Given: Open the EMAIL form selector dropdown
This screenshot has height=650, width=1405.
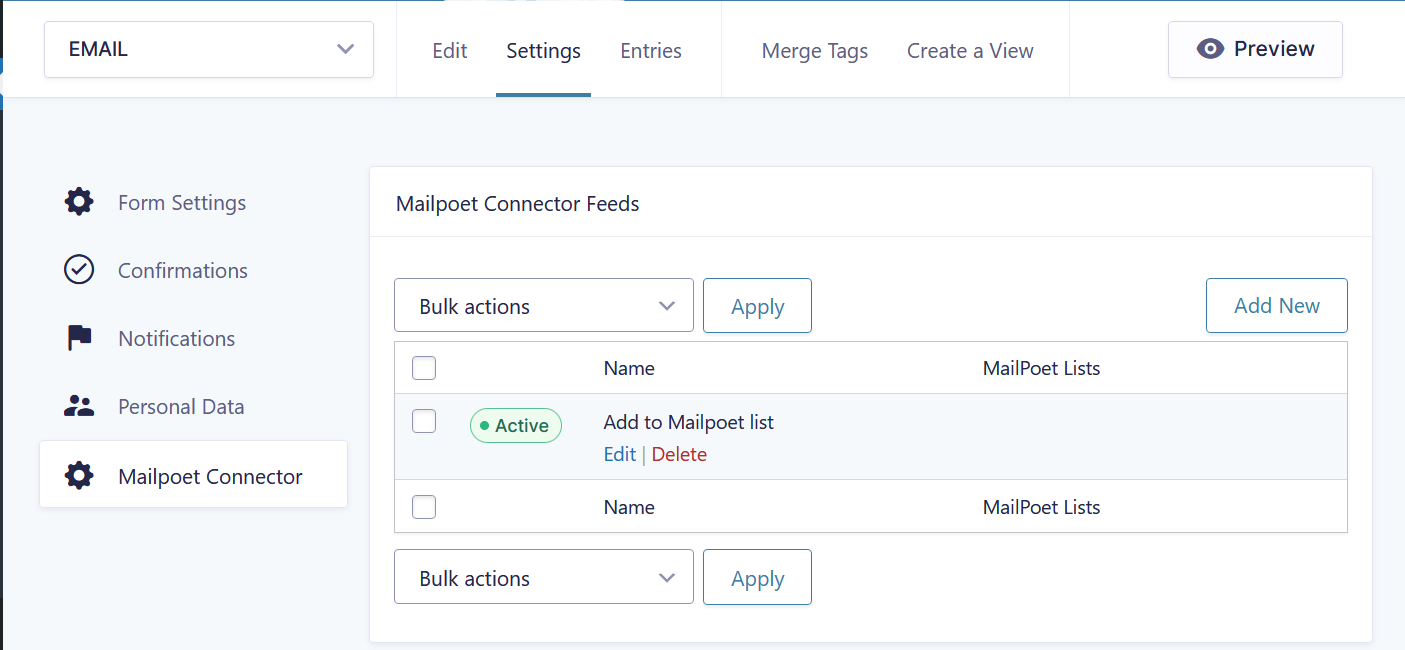Looking at the screenshot, I should [208, 49].
